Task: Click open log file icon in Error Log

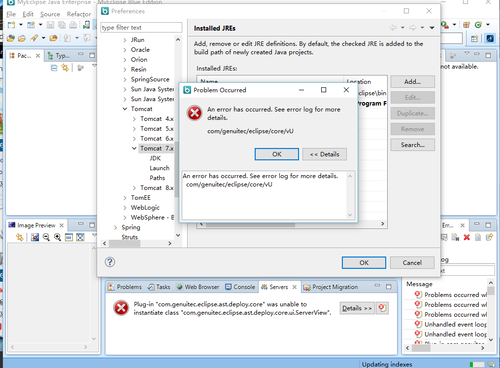Action: click(478, 237)
